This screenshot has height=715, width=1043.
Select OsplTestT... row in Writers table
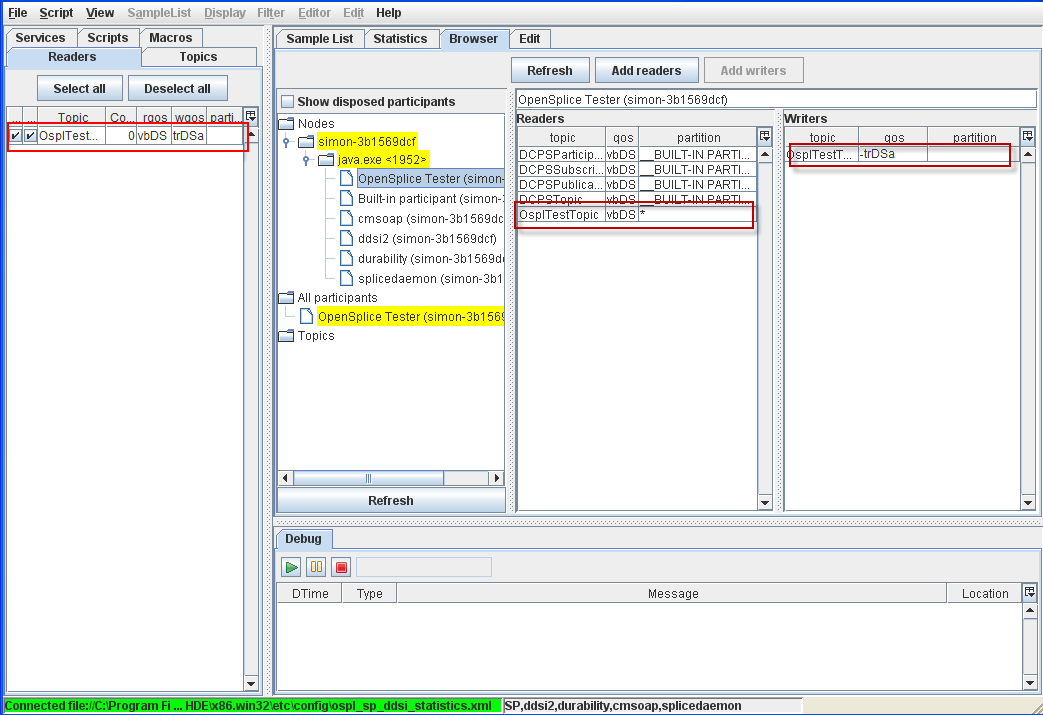tap(903, 154)
